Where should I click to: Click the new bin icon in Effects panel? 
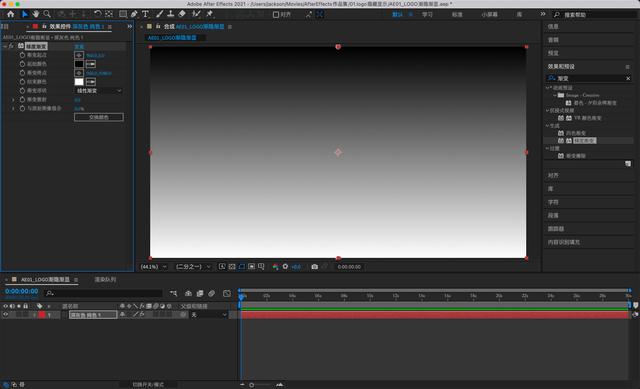628,164
